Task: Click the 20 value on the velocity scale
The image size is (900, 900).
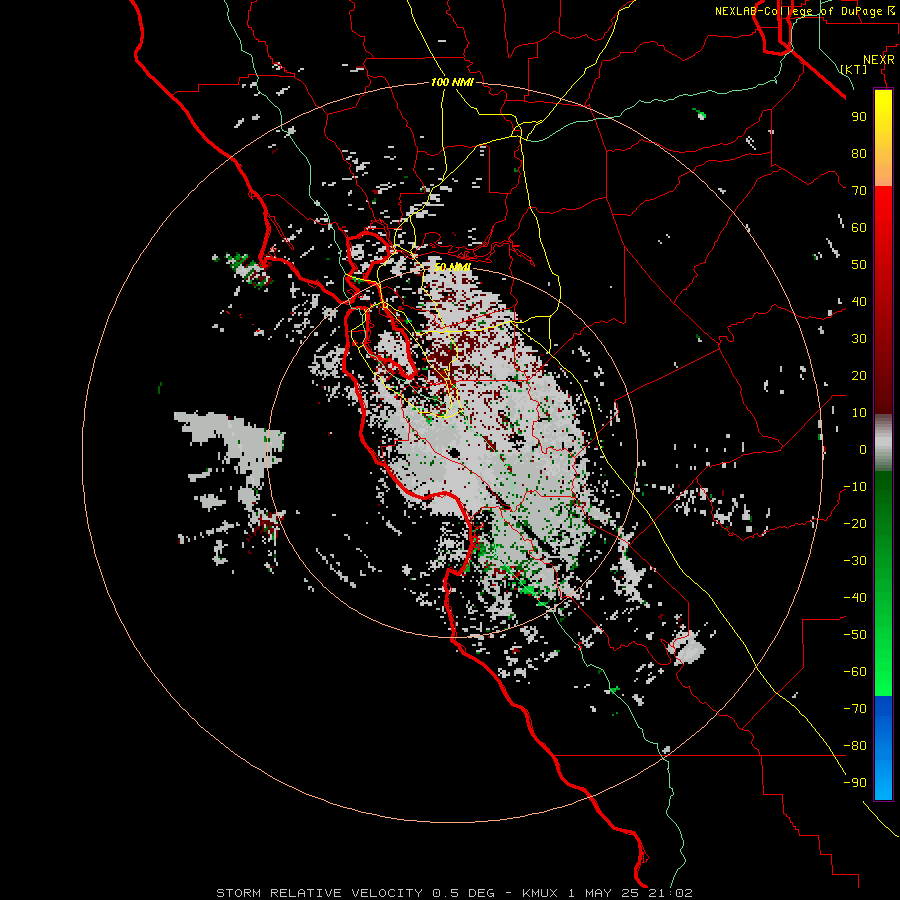Action: (859, 376)
